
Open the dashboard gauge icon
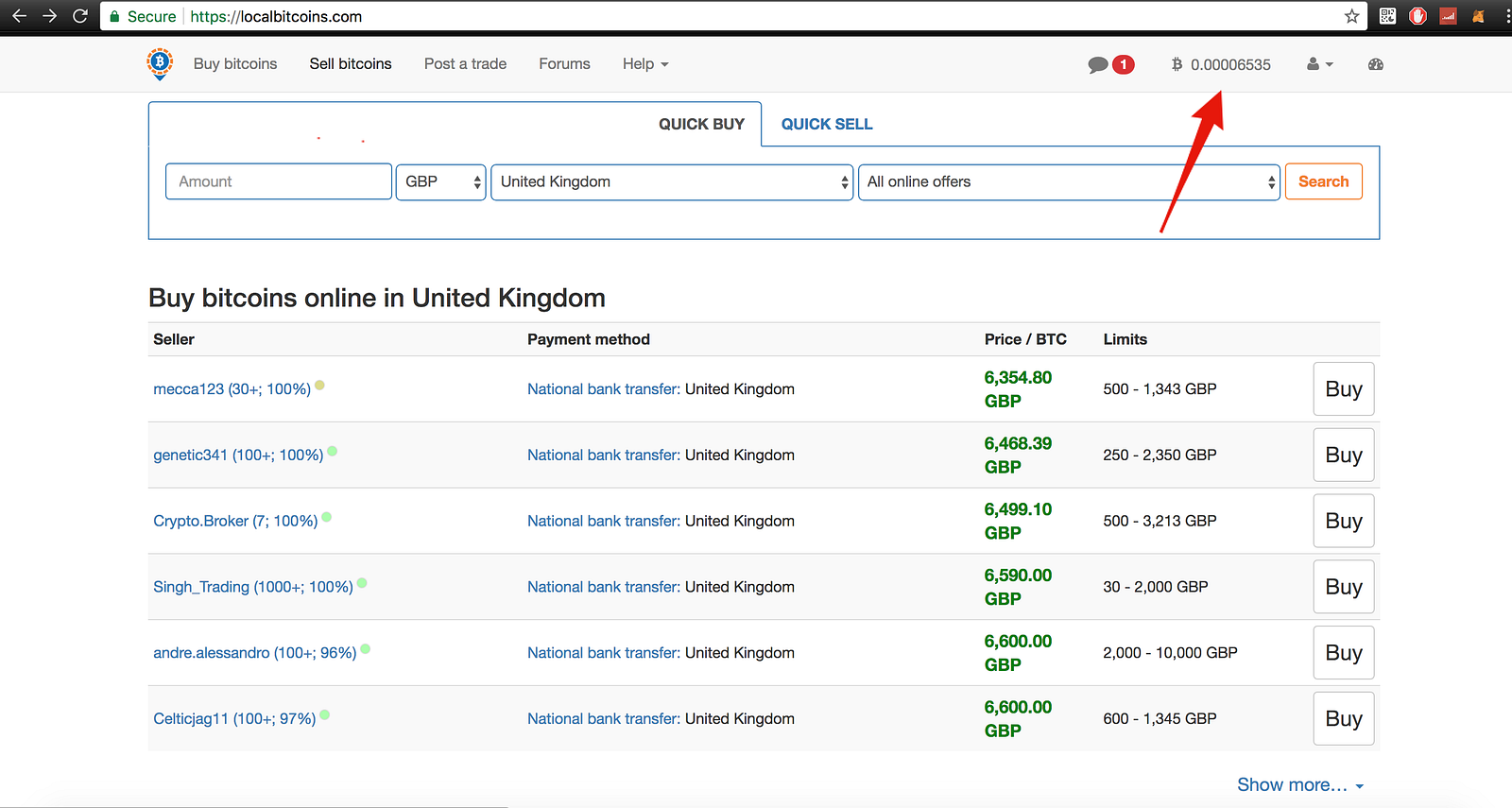[x=1375, y=64]
